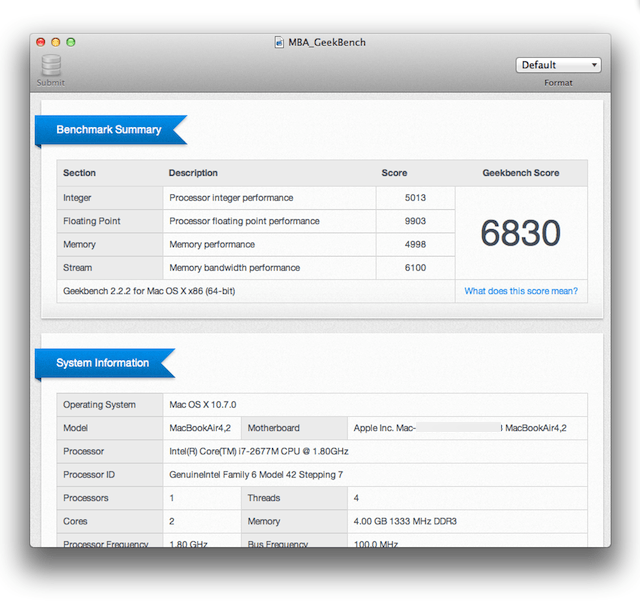Click the Floating Point score 9903

tap(416, 221)
